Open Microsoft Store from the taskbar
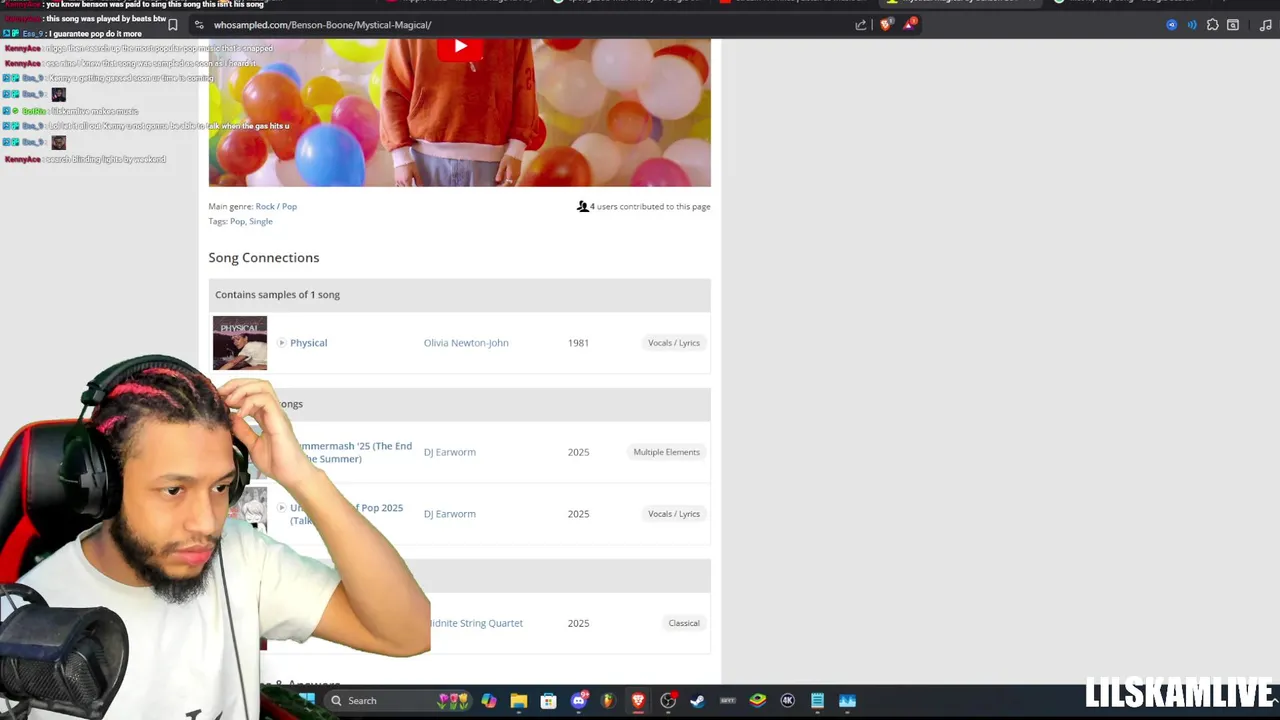The image size is (1280, 720). click(x=548, y=701)
